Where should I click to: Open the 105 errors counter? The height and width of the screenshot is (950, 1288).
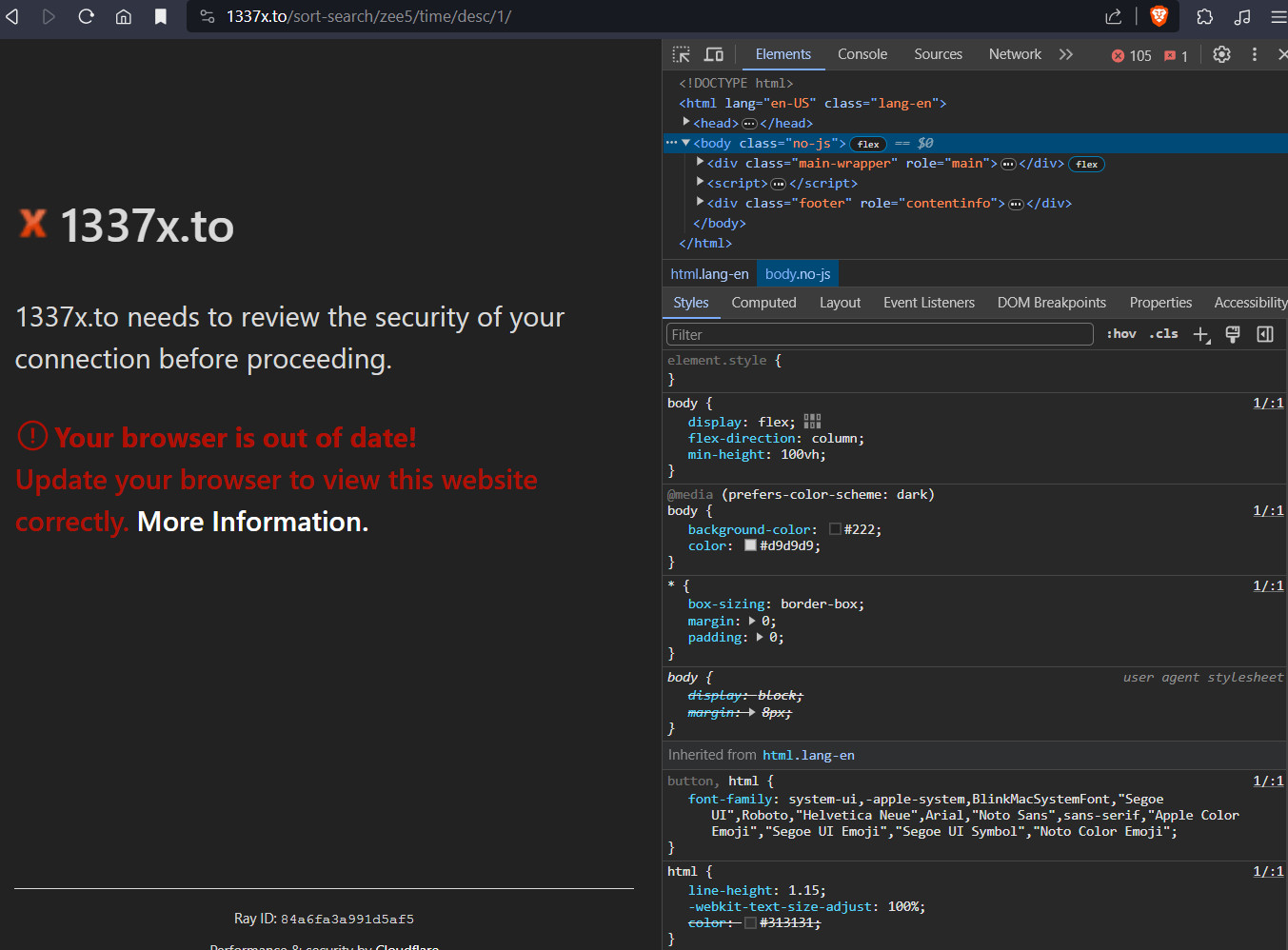coord(1131,55)
